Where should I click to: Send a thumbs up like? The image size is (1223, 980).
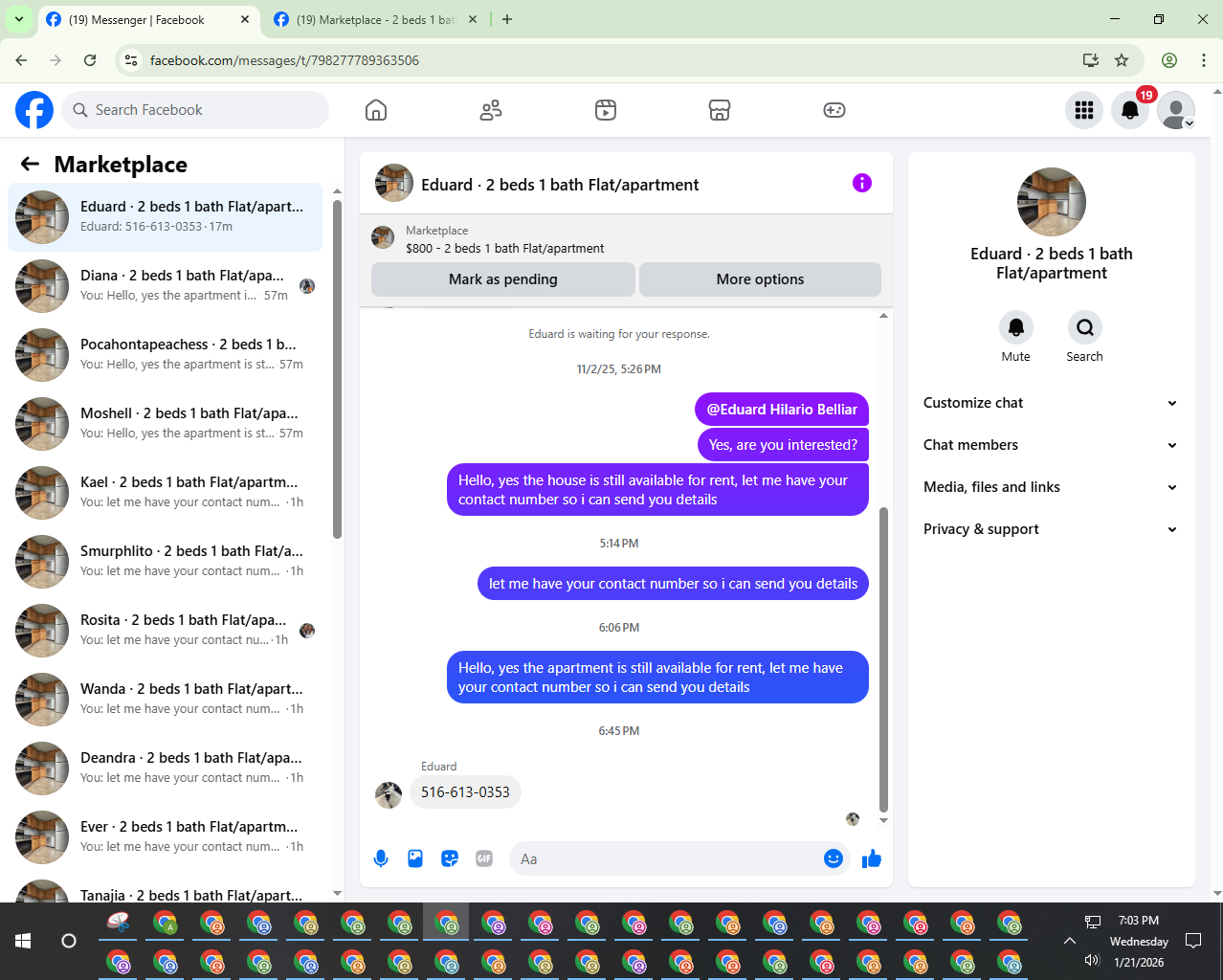872,858
